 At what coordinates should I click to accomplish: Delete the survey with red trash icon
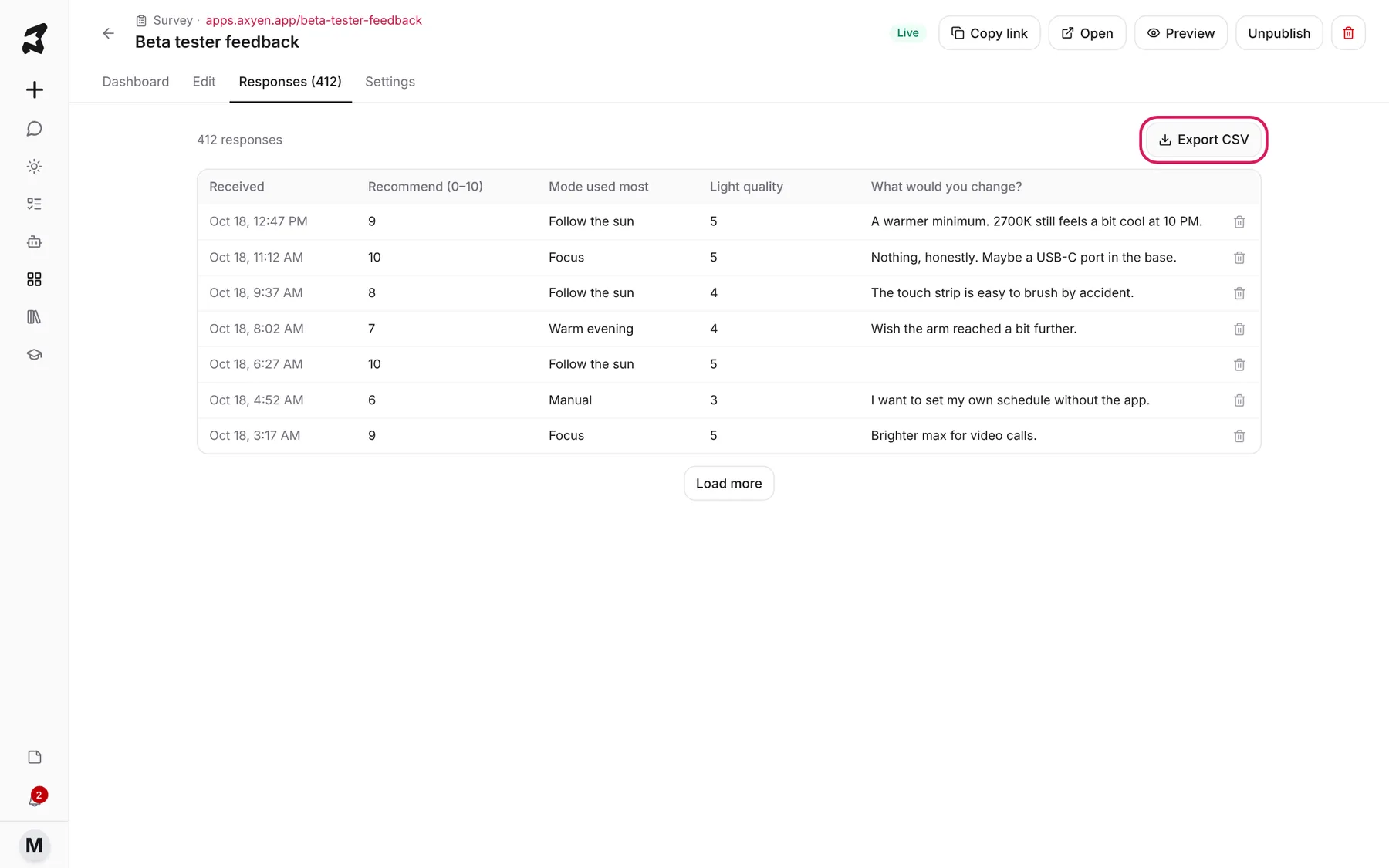[1348, 33]
